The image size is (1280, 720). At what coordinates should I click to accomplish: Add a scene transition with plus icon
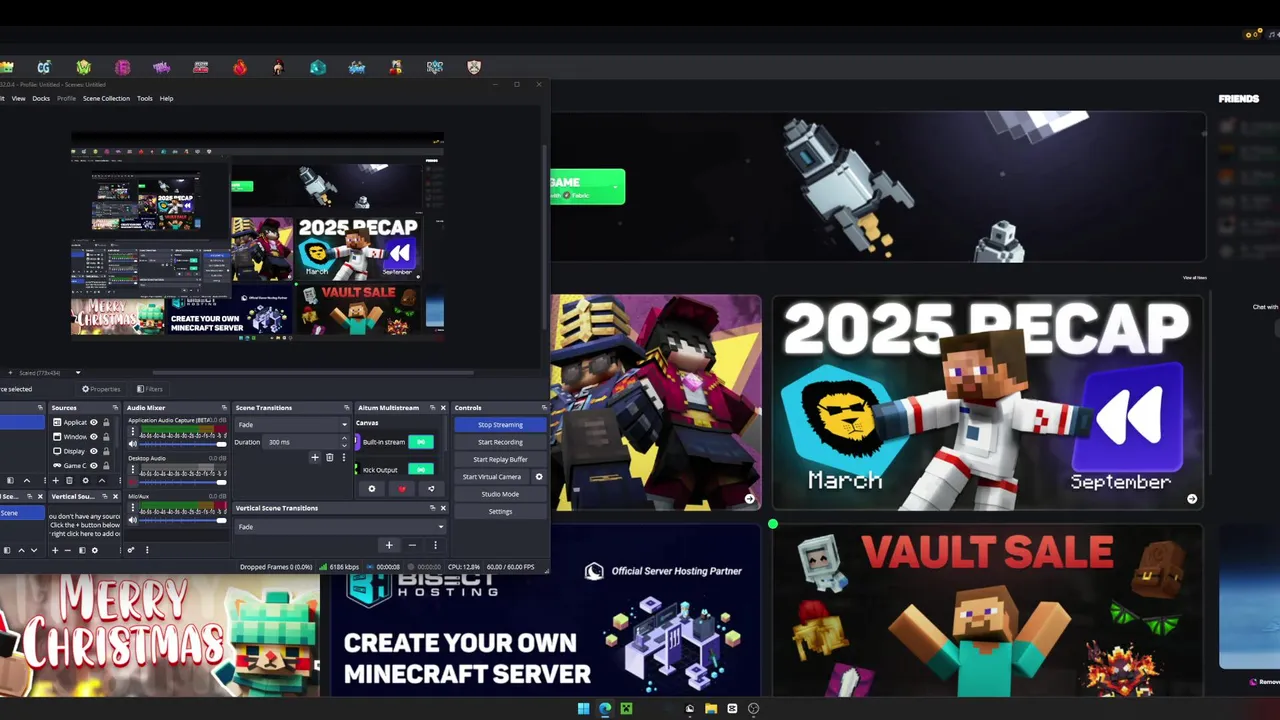coord(315,457)
